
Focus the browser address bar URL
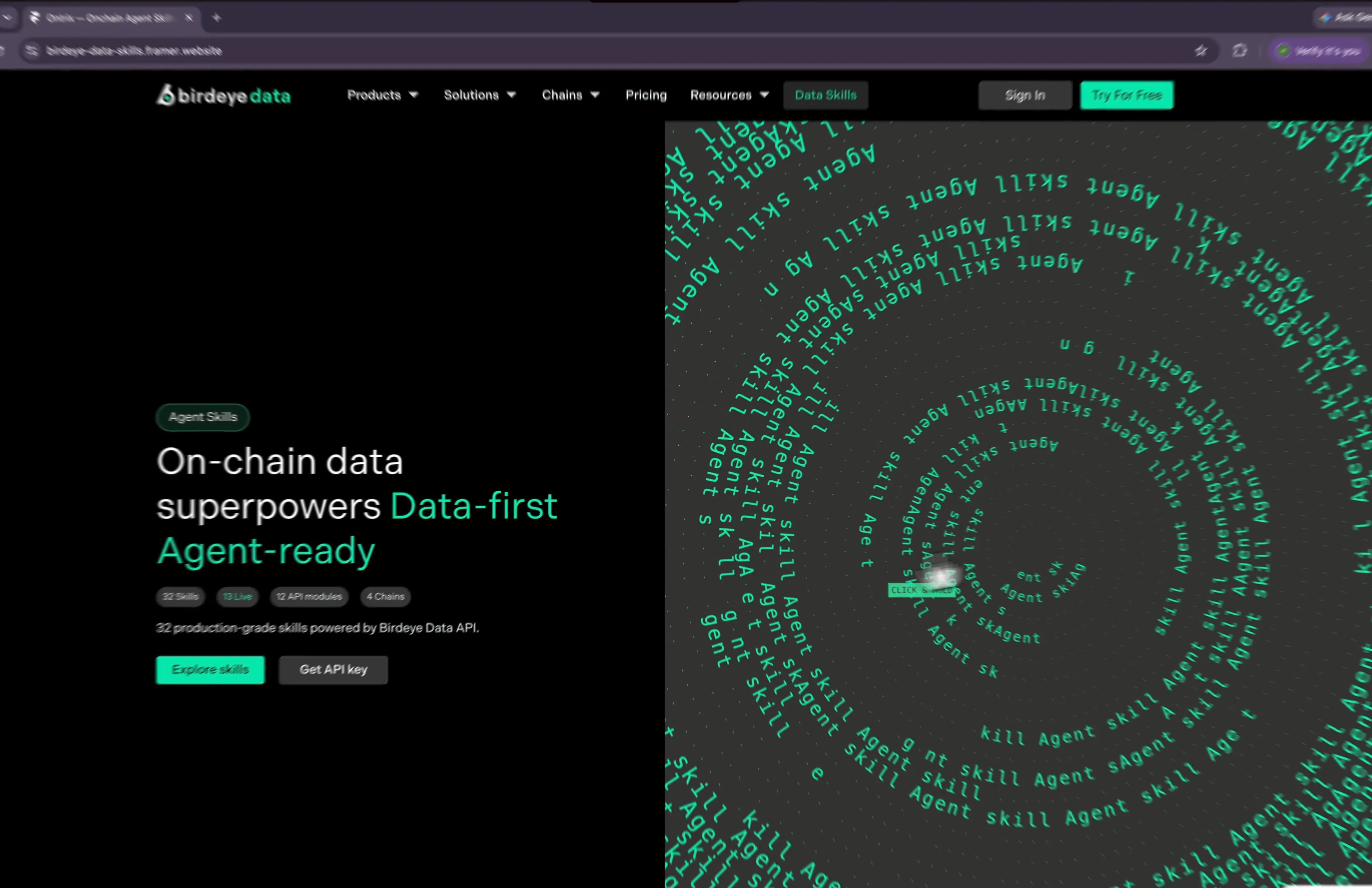(x=134, y=51)
